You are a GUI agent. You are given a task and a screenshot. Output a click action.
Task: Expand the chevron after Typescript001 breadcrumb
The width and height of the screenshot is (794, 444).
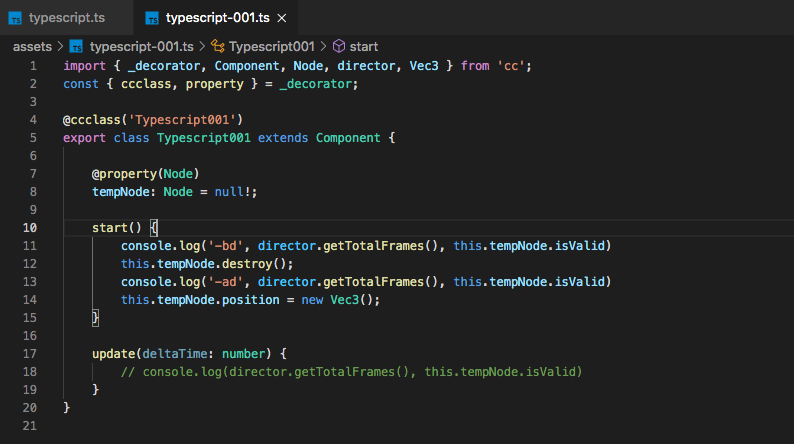click(x=323, y=46)
